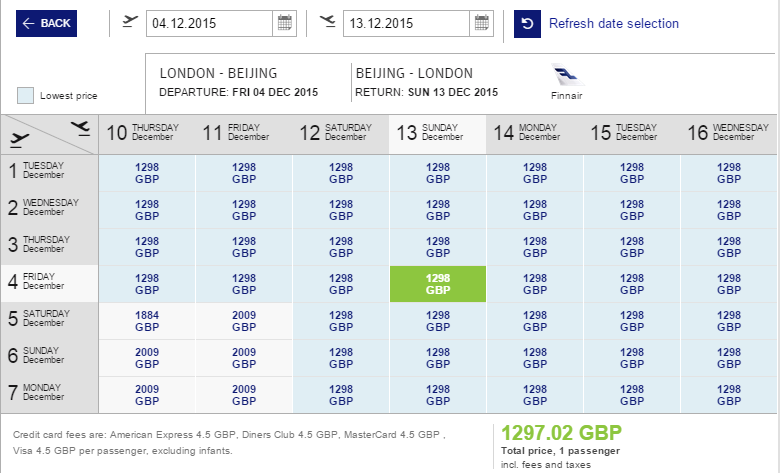Click the refresh arrow icon button
The width and height of the screenshot is (780, 473).
(x=527, y=23)
